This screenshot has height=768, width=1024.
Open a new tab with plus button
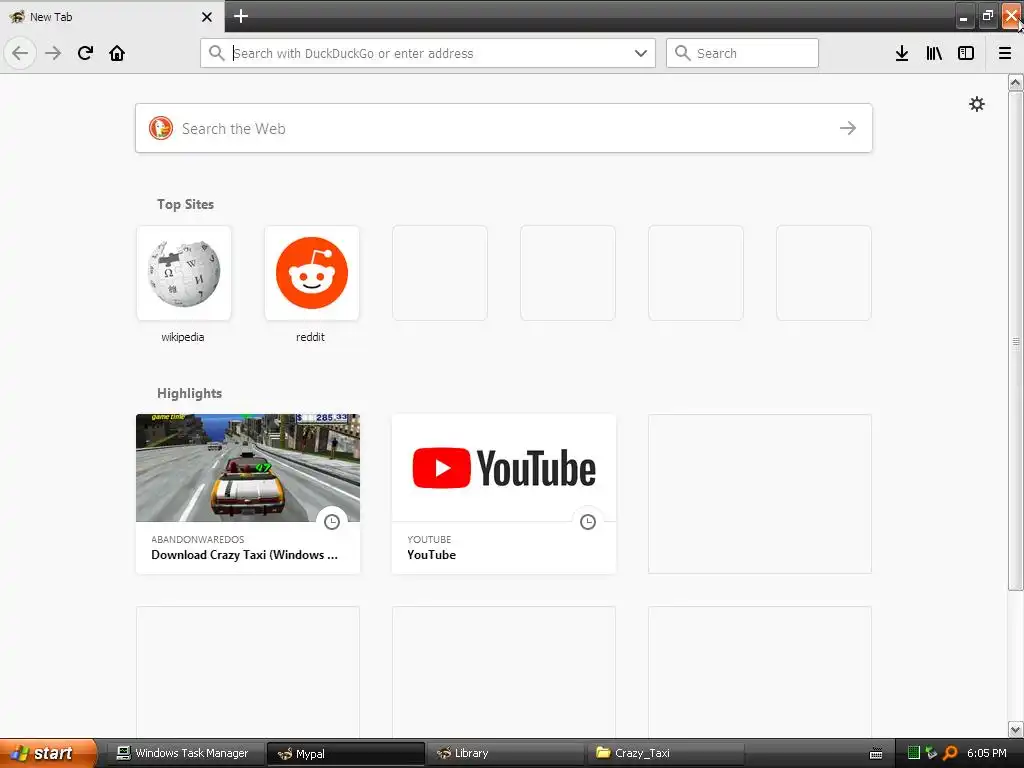click(241, 16)
